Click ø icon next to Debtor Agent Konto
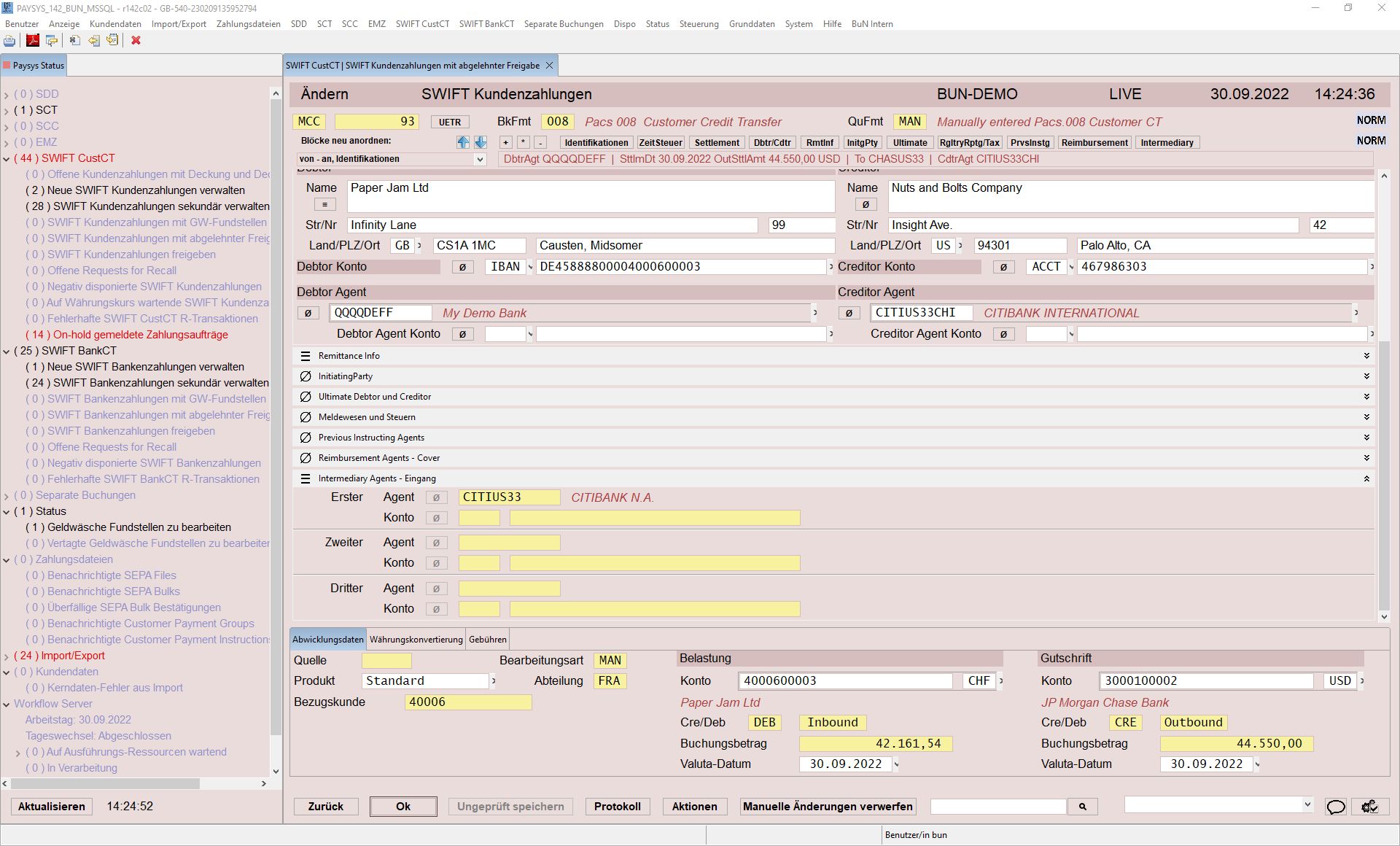 click(x=462, y=334)
